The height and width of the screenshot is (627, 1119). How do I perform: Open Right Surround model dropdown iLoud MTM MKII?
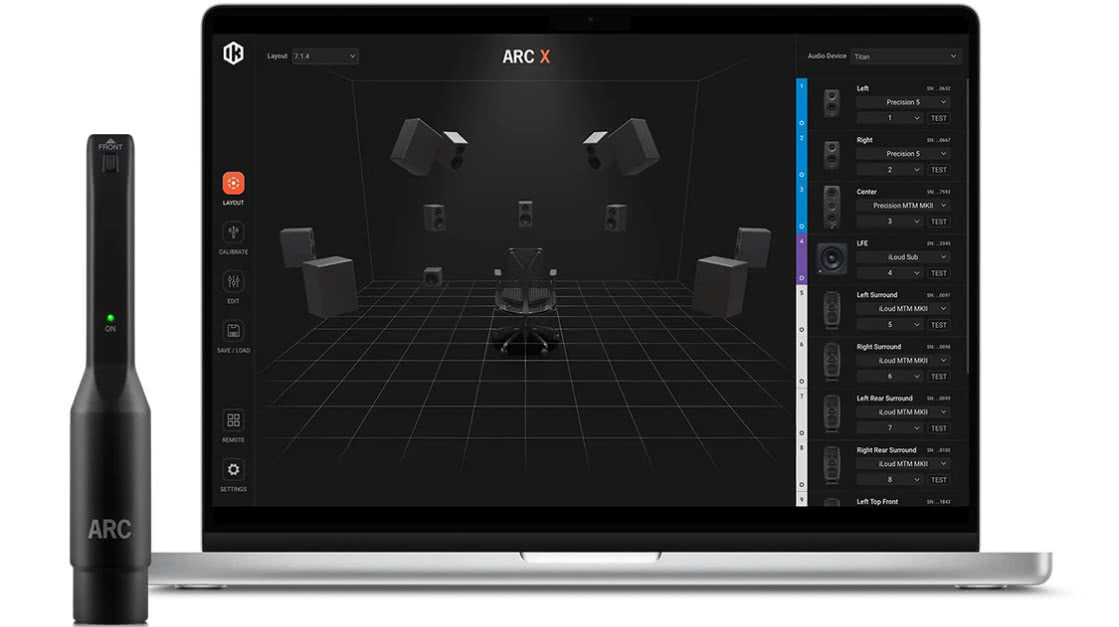(x=903, y=360)
